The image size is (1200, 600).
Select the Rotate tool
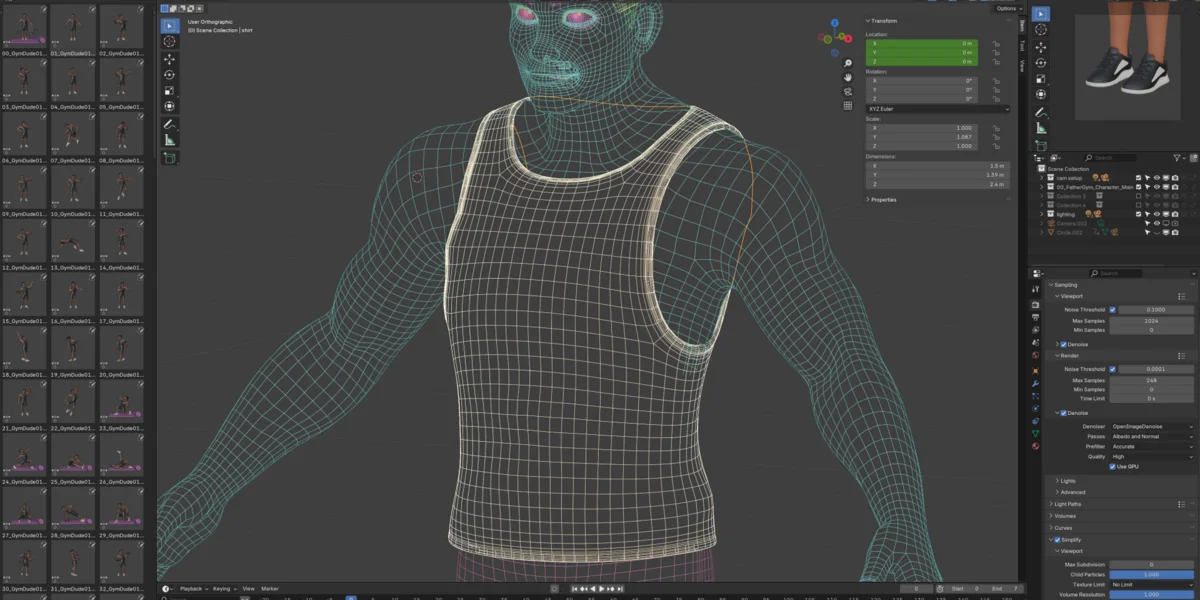168,75
